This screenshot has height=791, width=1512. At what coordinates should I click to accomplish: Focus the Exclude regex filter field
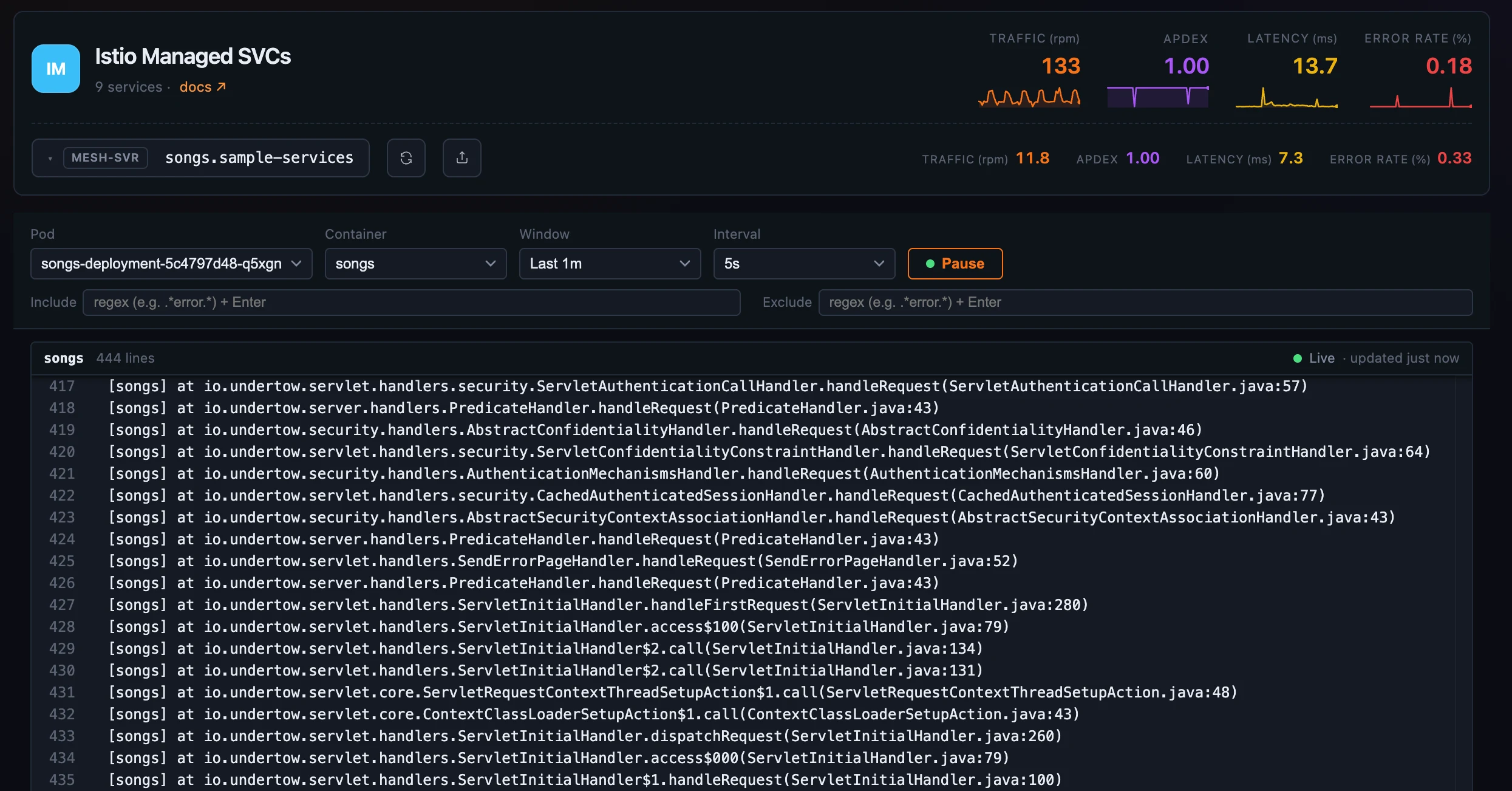[1146, 303]
